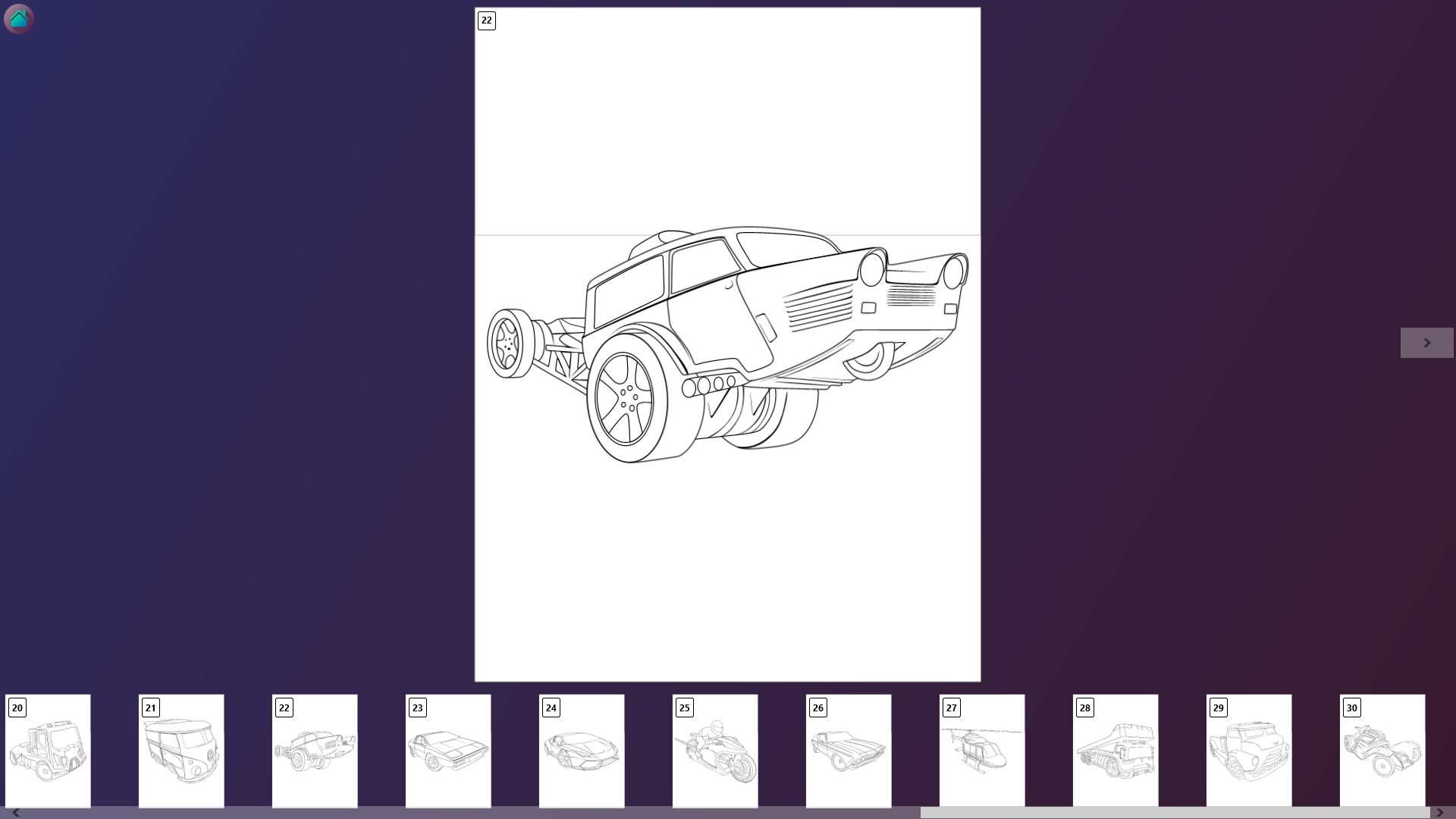Go to next coloring page arrow
This screenshot has height=819, width=1456.
(1426, 343)
